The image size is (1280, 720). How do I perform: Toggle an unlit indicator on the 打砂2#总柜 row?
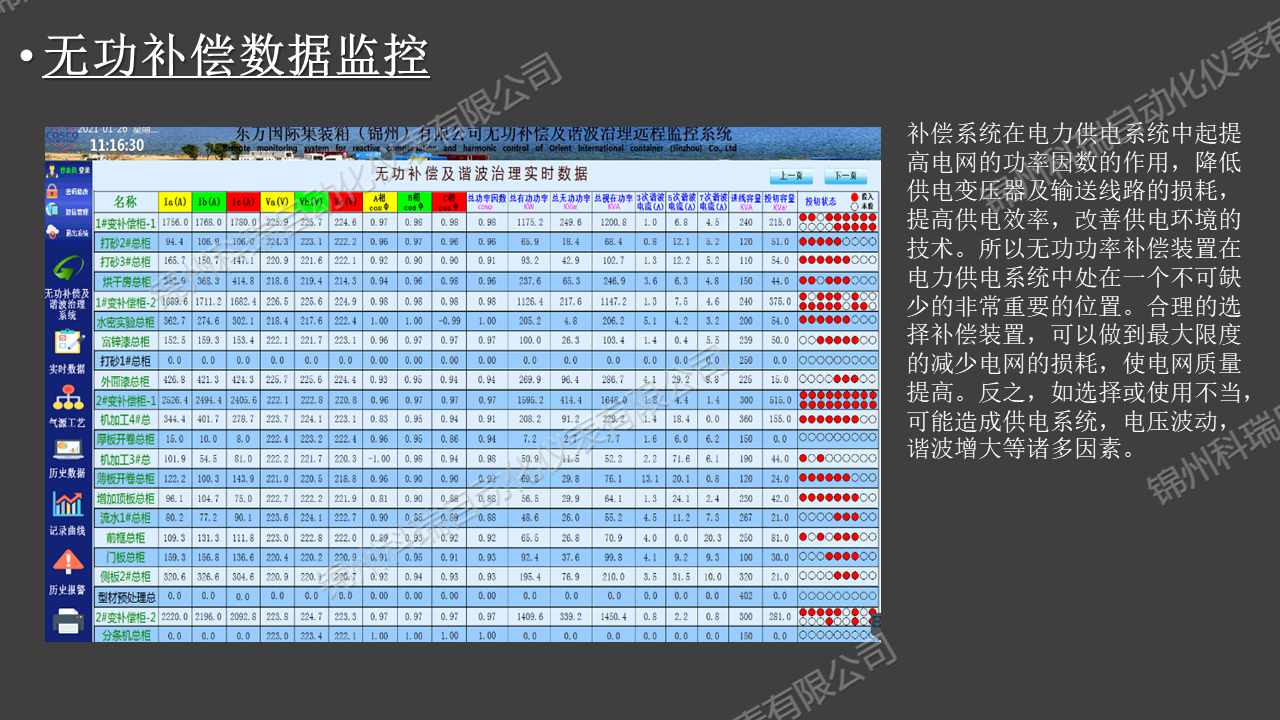(x=846, y=242)
